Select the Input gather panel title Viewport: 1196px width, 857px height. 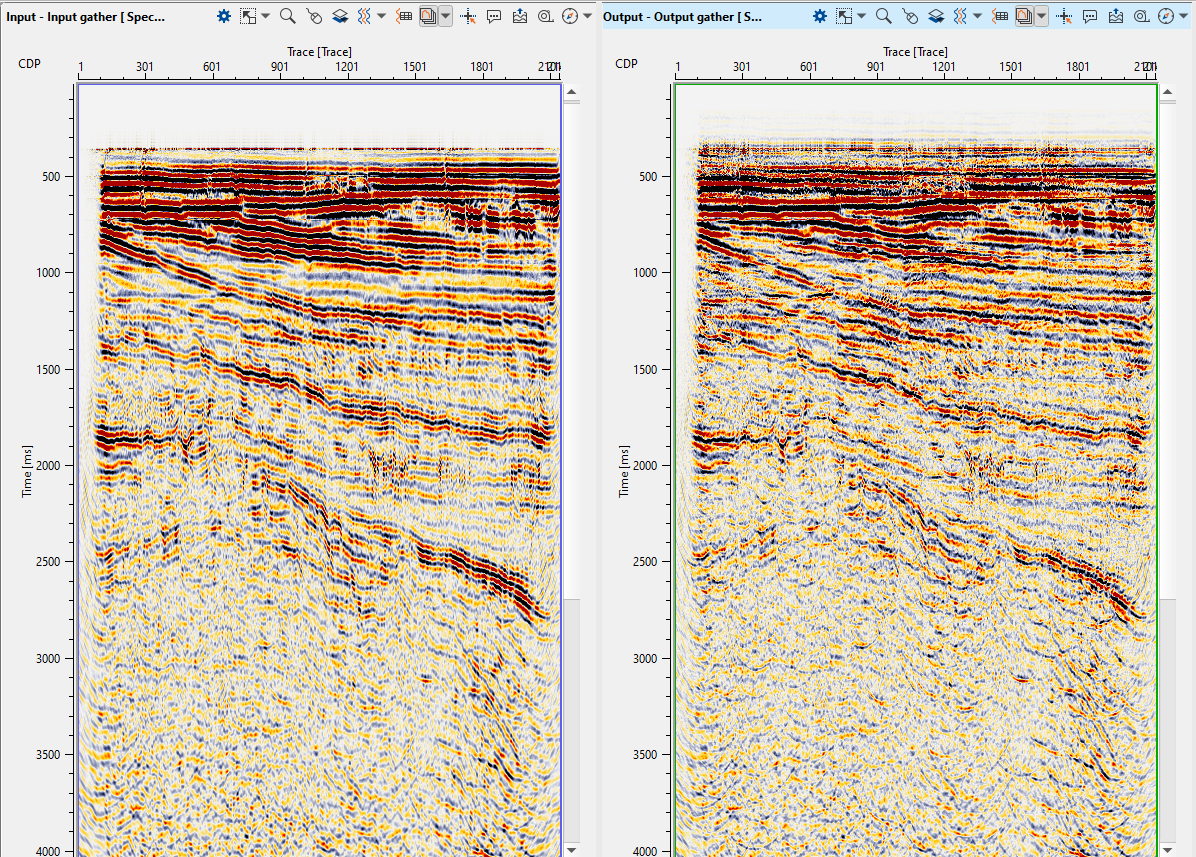point(85,16)
